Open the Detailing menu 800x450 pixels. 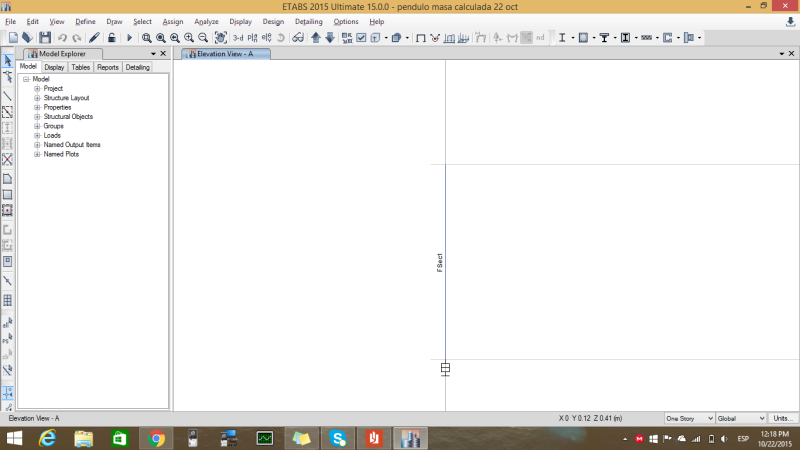(309, 21)
